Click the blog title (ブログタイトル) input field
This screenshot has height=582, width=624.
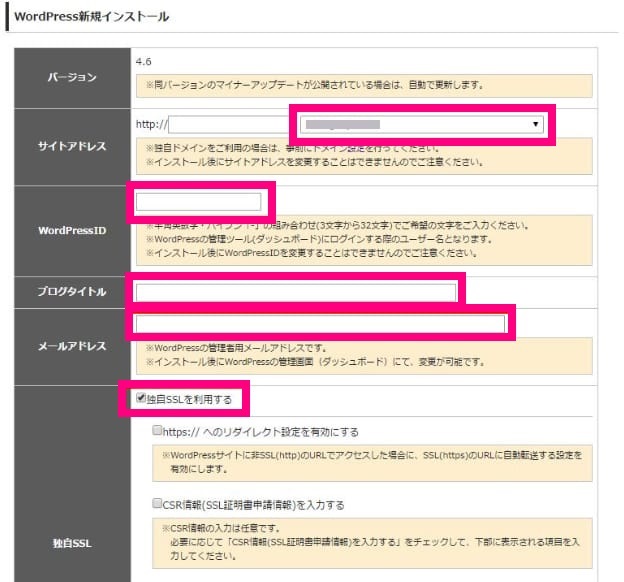[x=296, y=292]
